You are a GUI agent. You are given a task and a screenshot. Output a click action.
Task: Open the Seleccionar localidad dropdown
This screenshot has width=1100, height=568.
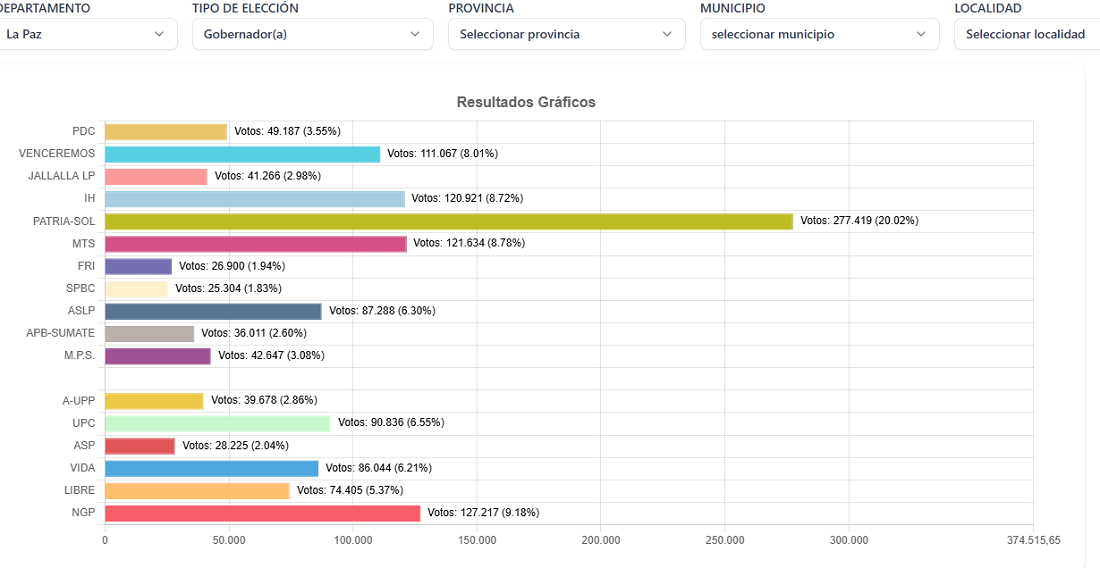(x=1025, y=34)
